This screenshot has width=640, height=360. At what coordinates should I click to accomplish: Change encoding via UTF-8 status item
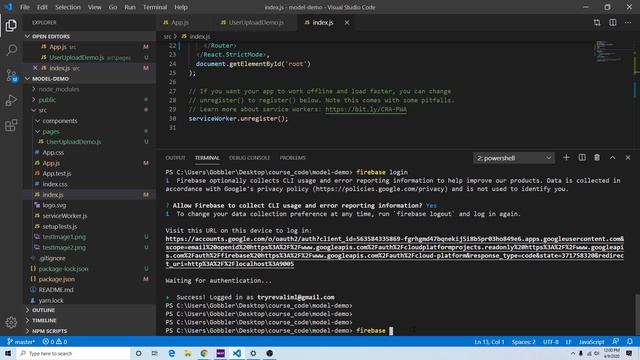[x=550, y=342]
